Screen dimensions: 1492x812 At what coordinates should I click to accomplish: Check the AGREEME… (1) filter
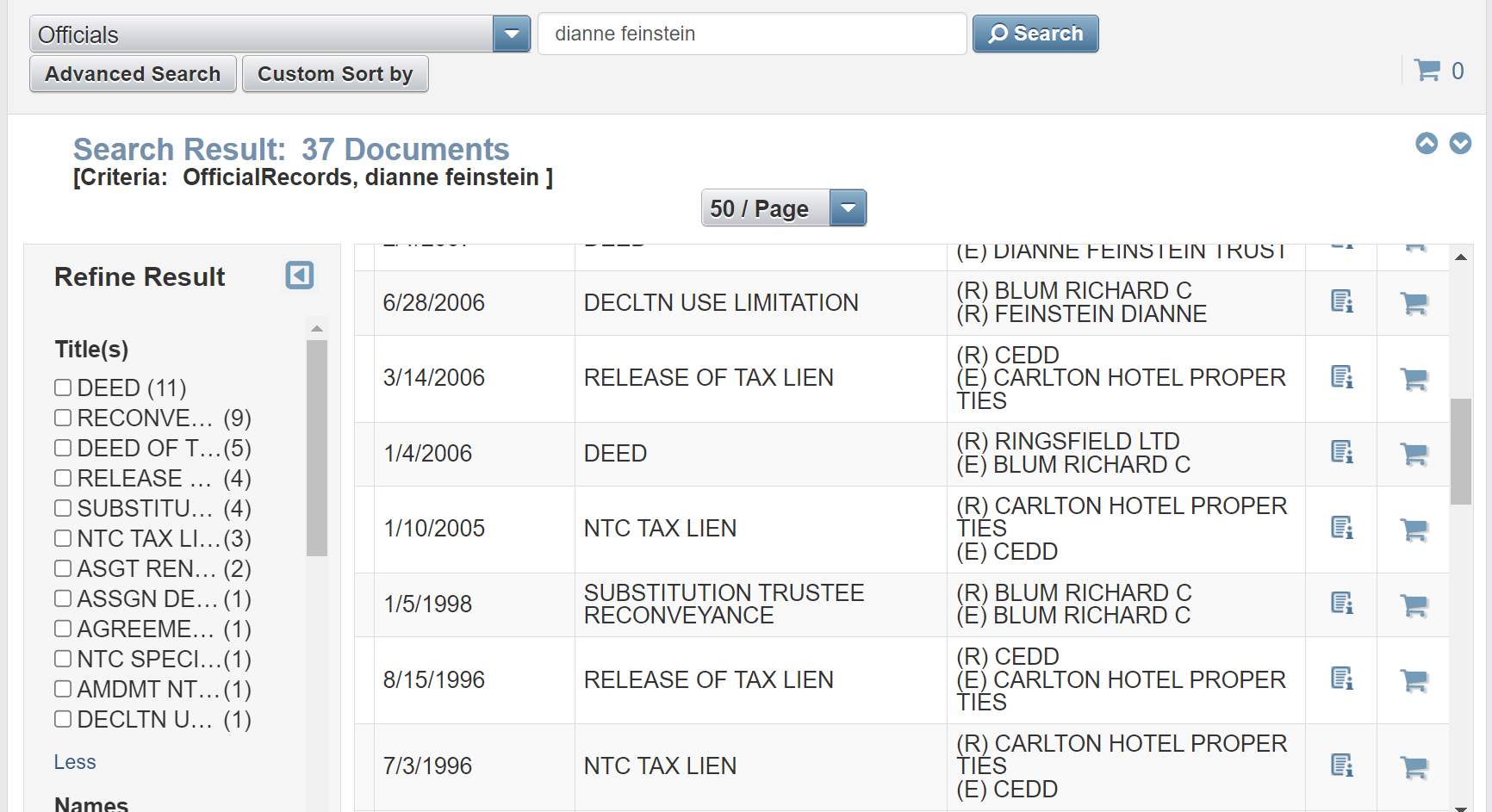63,629
